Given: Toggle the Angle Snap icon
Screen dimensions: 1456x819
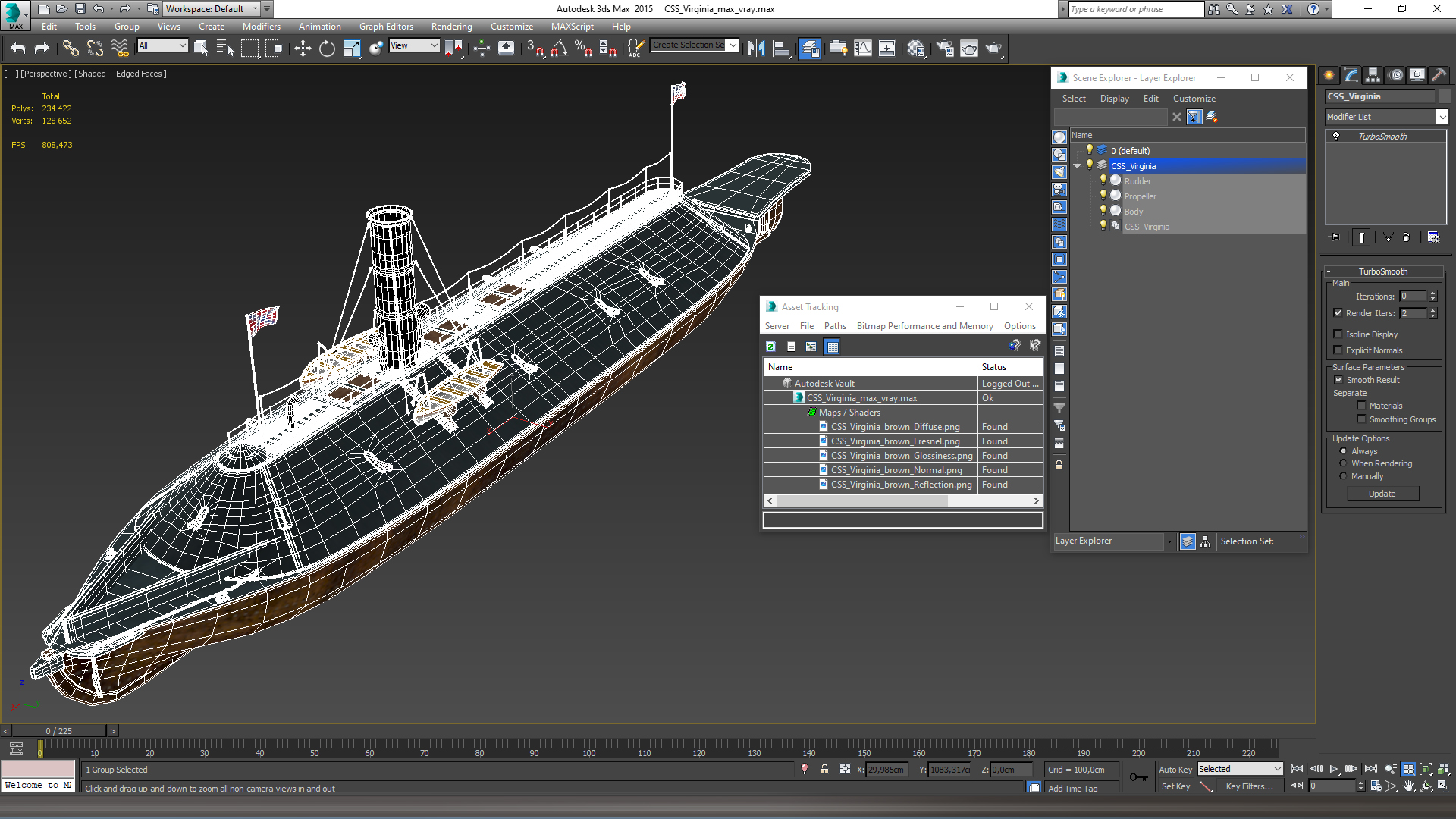Looking at the screenshot, I should point(560,49).
